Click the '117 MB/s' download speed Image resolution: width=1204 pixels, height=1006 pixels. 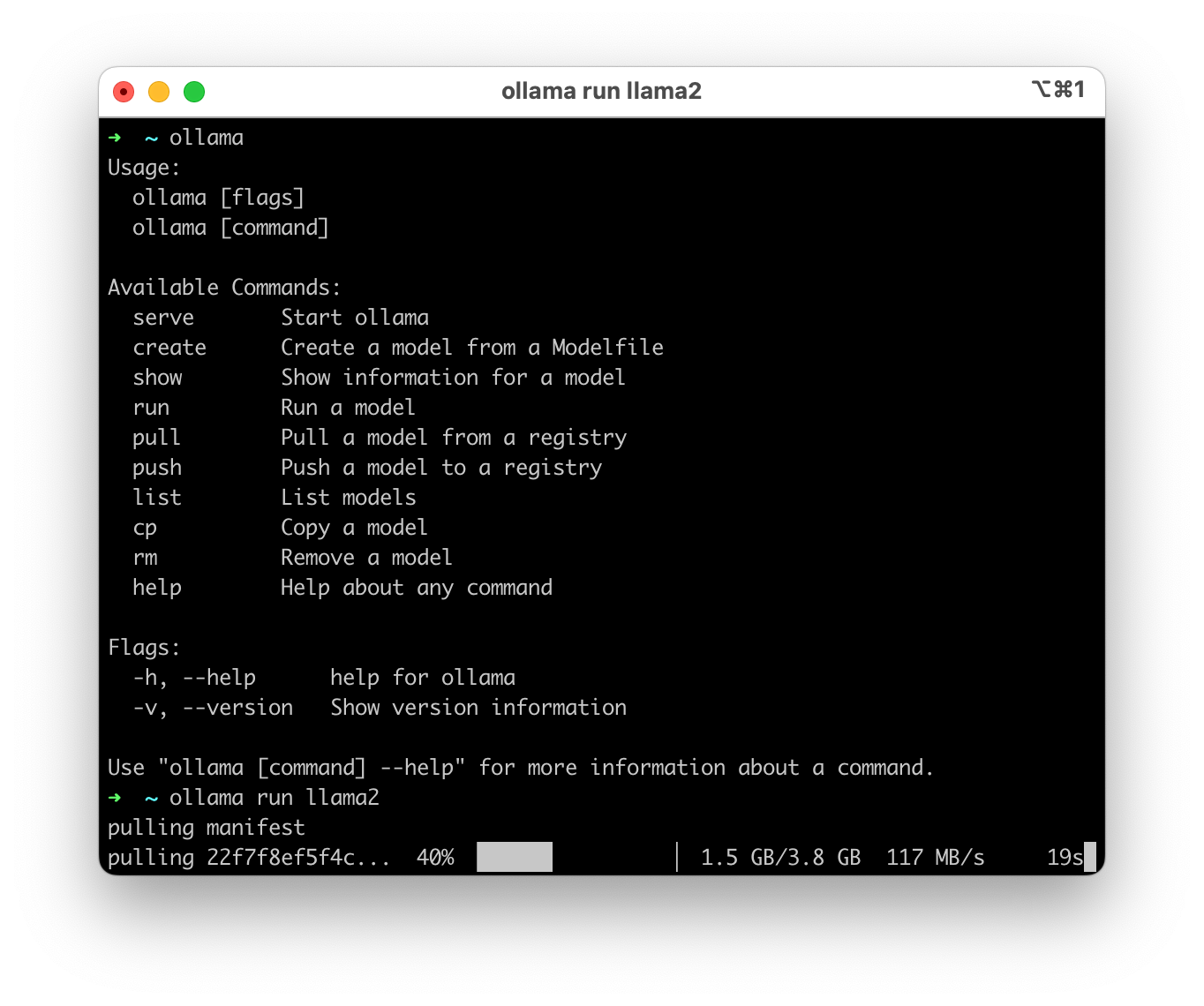coord(936,858)
